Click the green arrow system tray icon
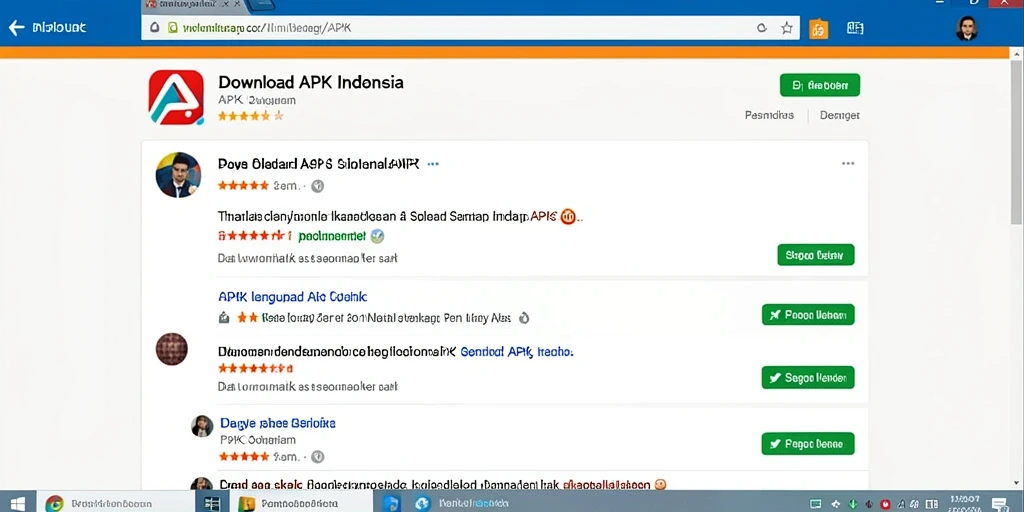This screenshot has width=1024, height=512. tap(854, 504)
